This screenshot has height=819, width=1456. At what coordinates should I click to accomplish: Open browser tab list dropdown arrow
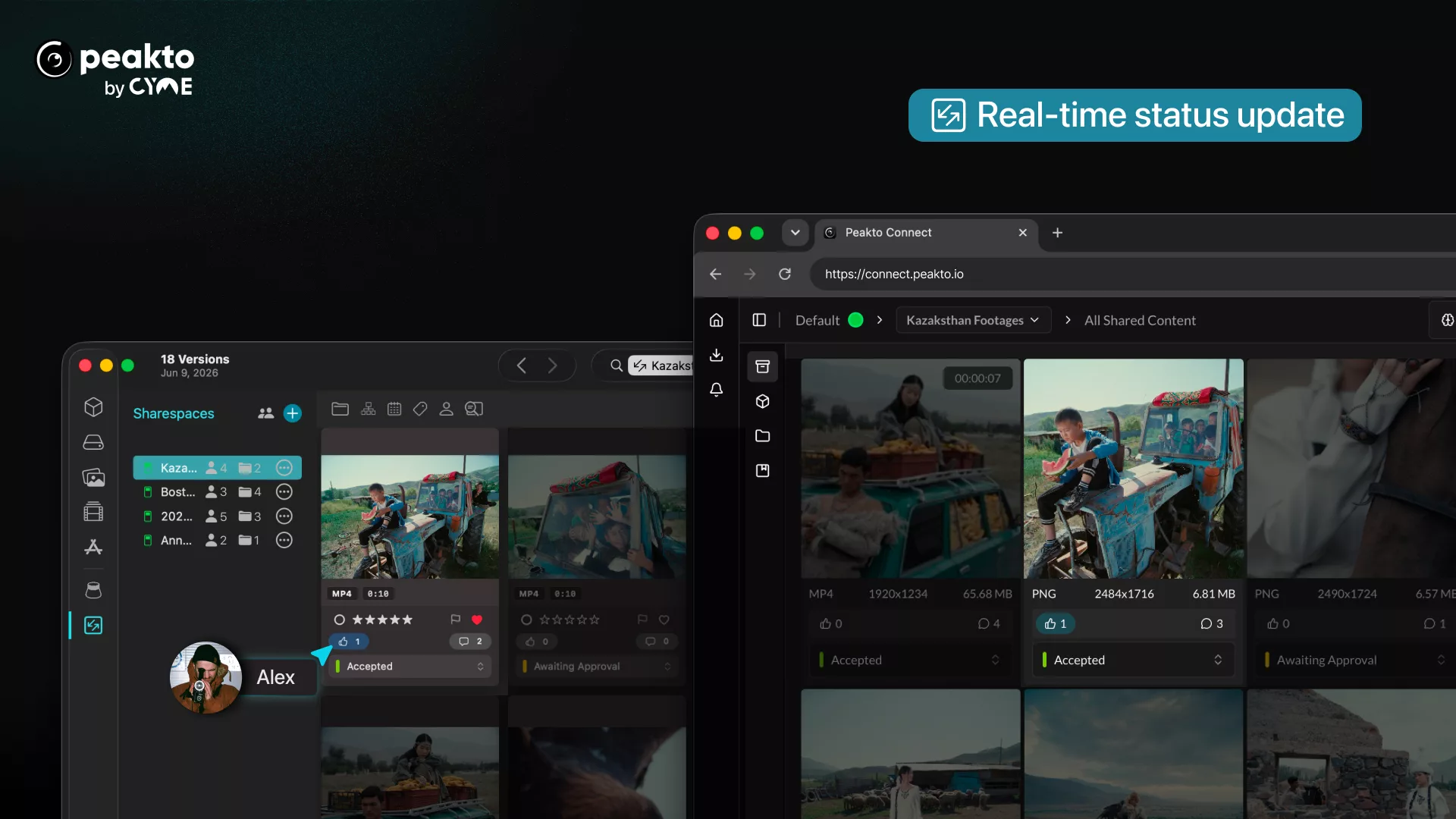(x=795, y=233)
